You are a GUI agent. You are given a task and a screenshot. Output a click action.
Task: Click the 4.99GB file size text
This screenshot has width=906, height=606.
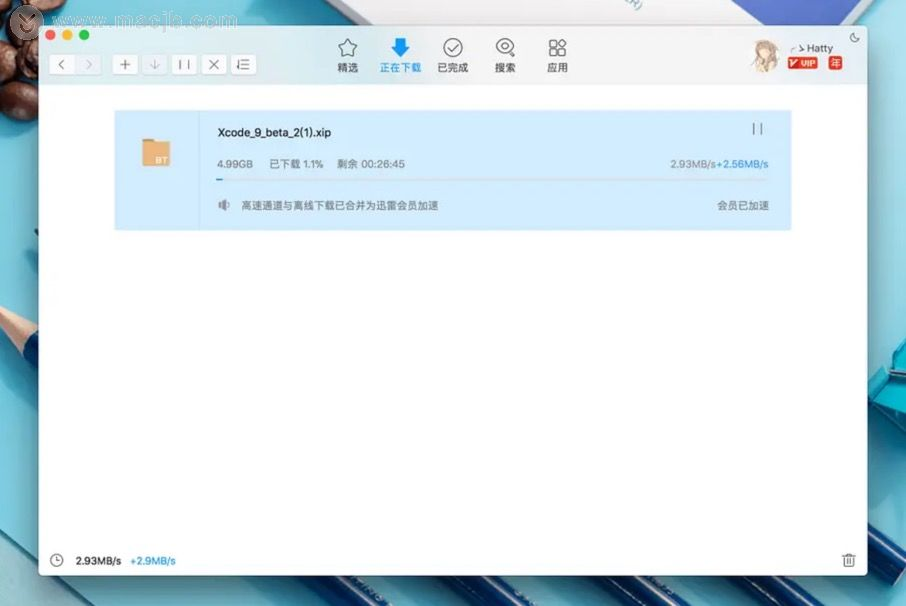[x=235, y=164]
